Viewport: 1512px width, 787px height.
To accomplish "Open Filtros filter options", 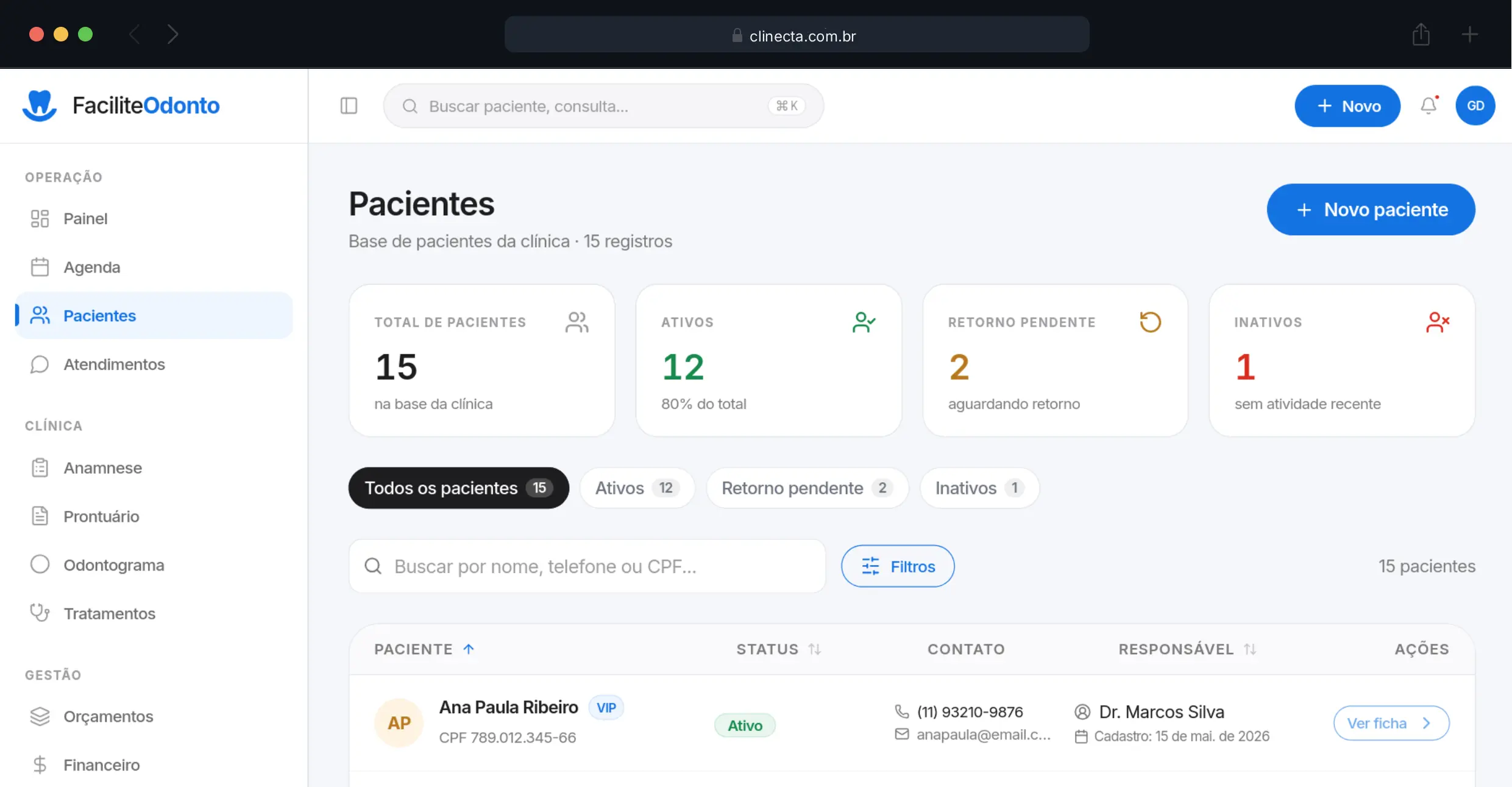I will click(898, 566).
